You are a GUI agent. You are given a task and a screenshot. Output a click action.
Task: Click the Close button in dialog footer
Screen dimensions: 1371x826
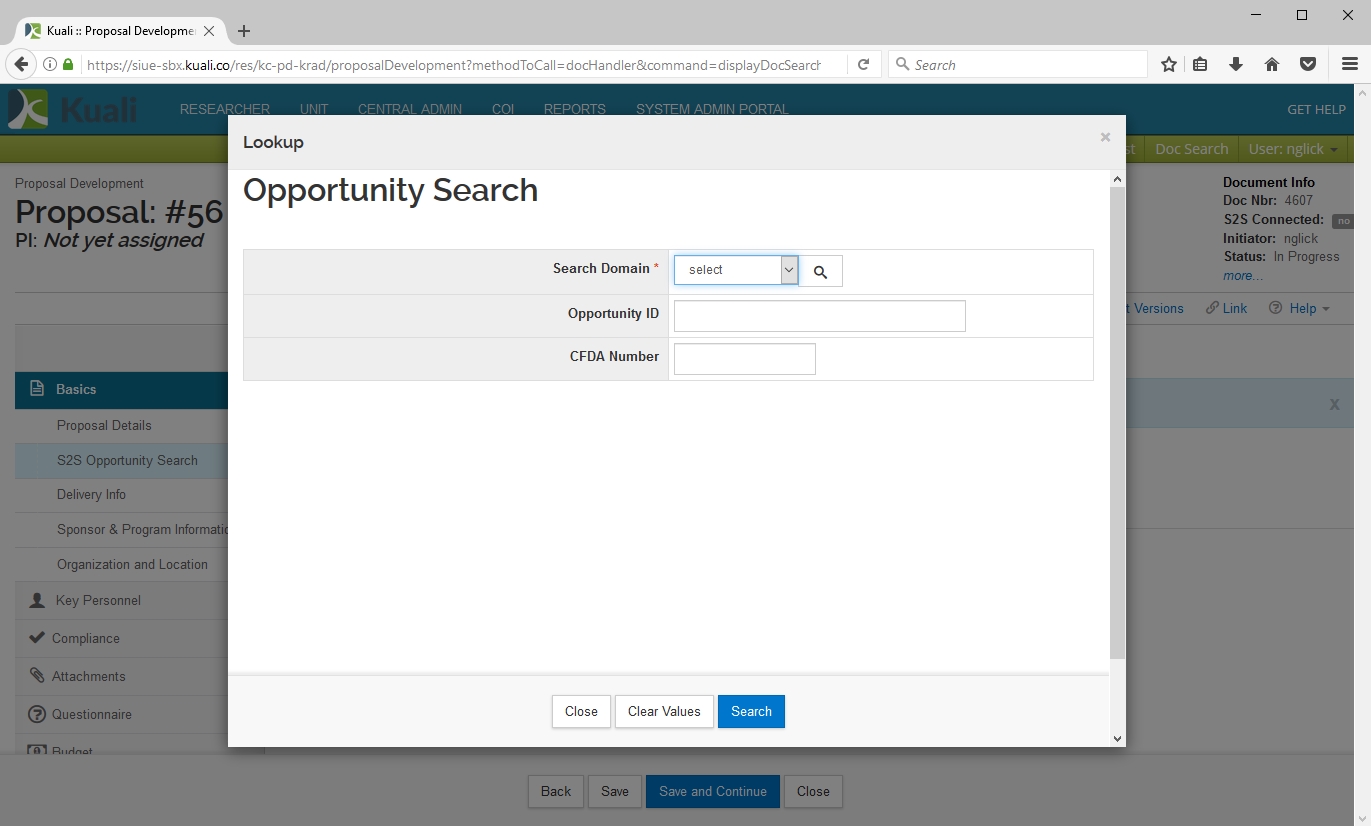581,712
